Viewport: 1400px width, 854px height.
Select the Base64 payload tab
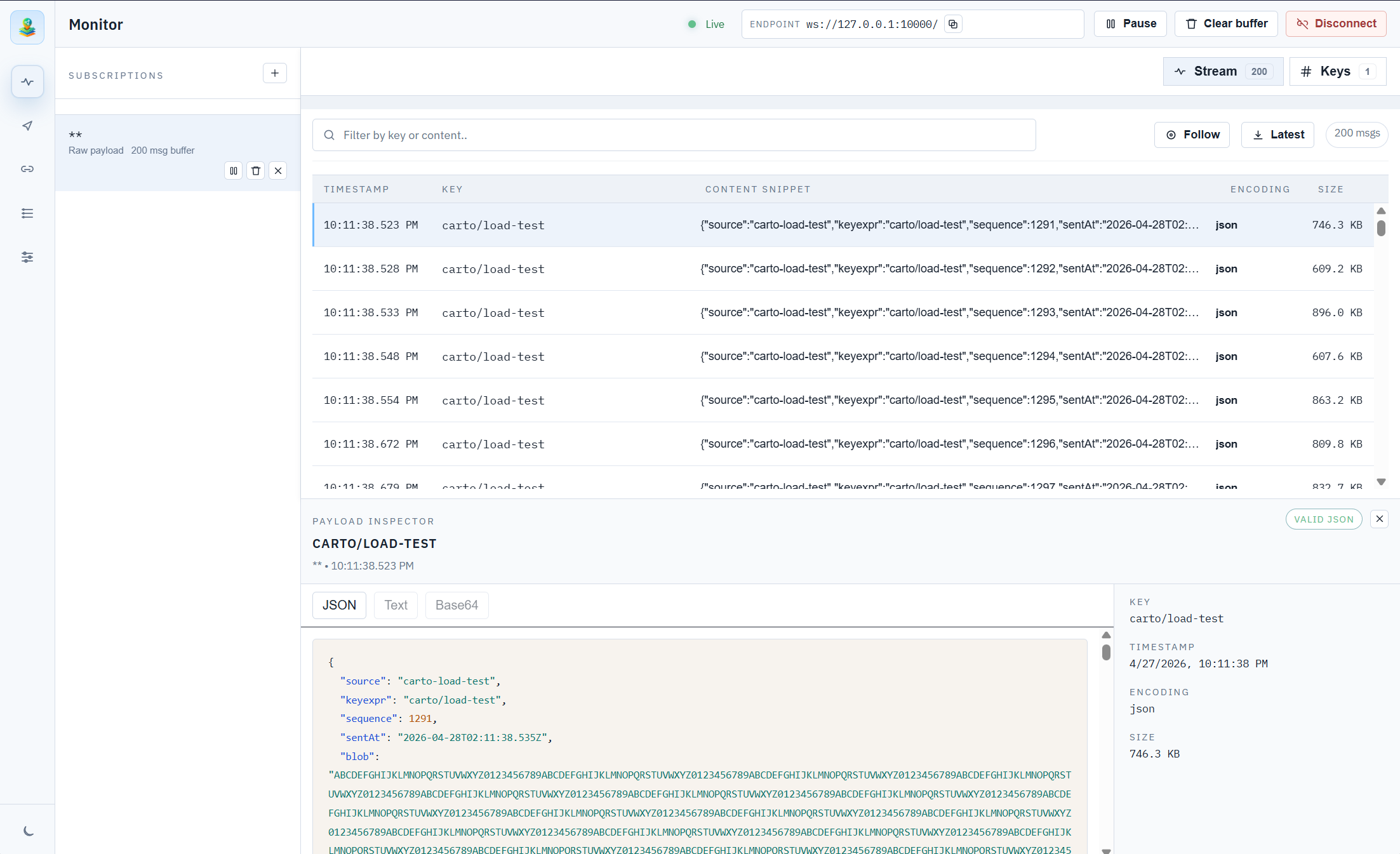pyautogui.click(x=457, y=605)
